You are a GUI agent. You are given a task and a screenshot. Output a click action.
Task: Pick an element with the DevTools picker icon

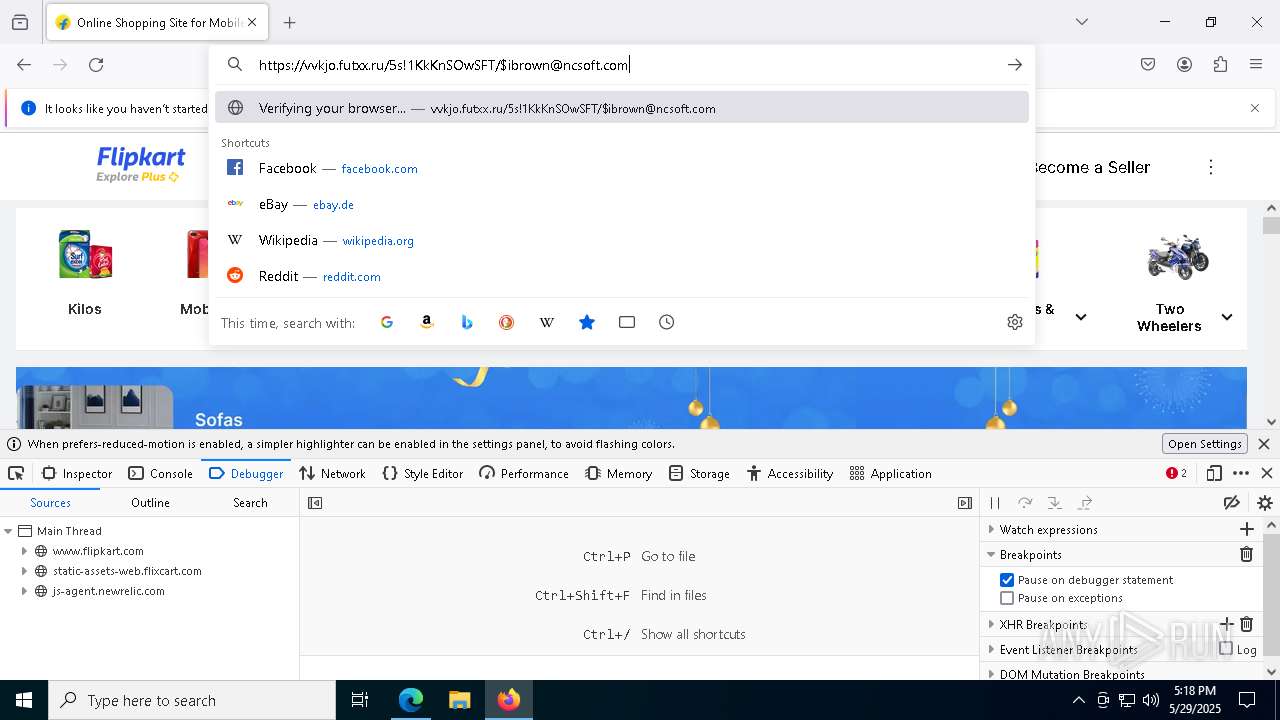coord(16,474)
